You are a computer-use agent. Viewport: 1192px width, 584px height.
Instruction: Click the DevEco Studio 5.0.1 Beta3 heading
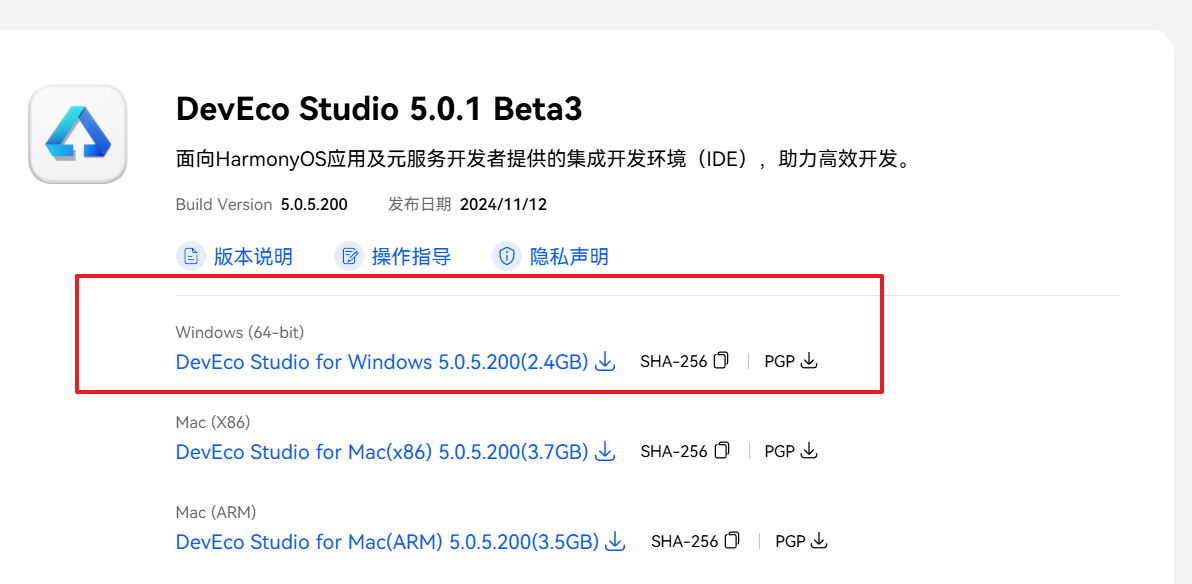(x=379, y=108)
